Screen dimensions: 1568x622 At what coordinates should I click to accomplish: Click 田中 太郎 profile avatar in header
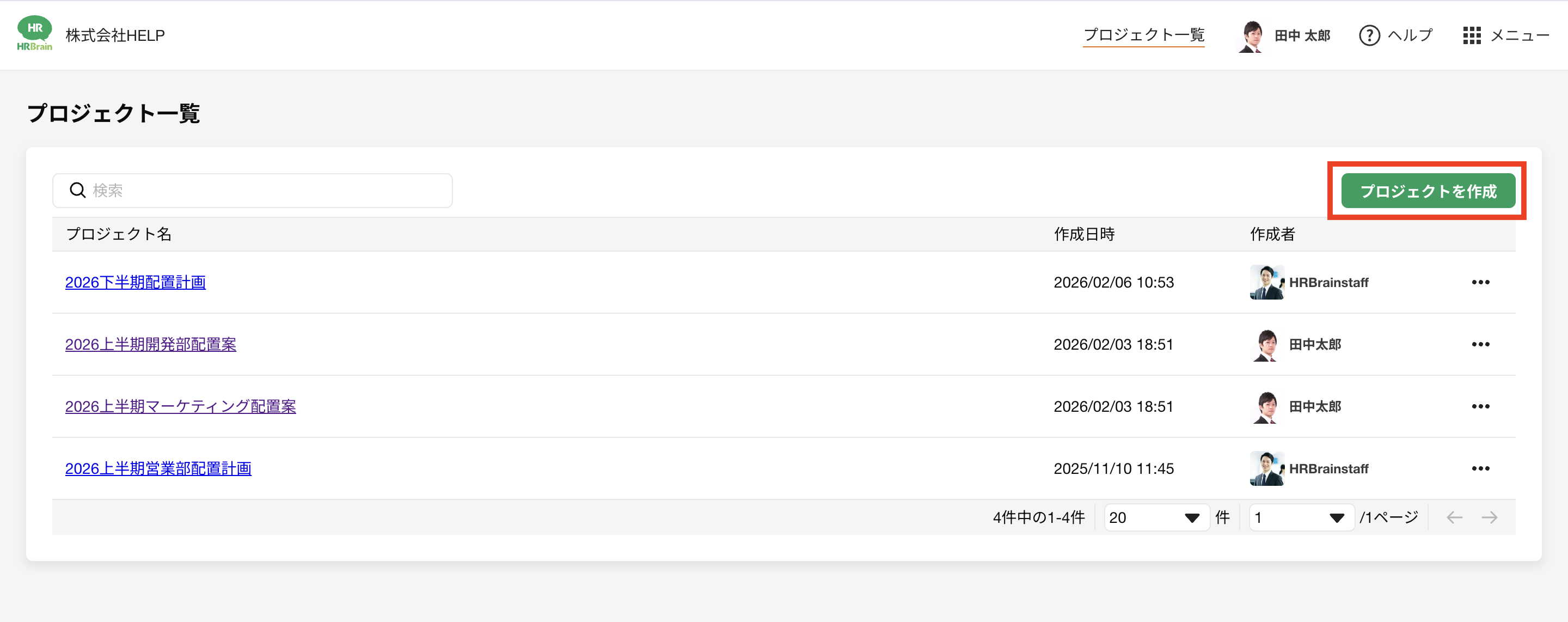coord(1251,36)
